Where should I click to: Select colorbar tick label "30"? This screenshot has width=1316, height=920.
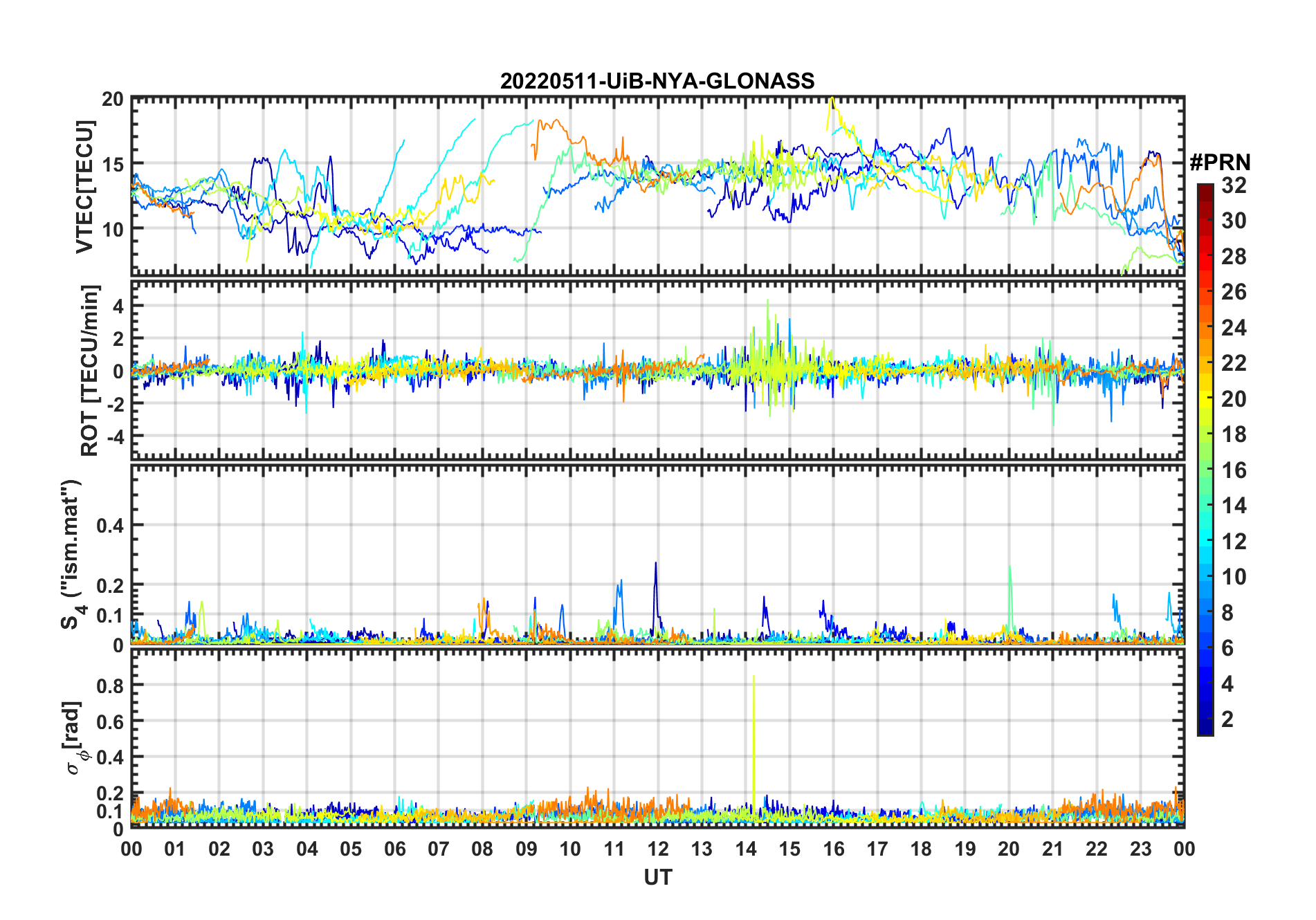coord(1234,221)
